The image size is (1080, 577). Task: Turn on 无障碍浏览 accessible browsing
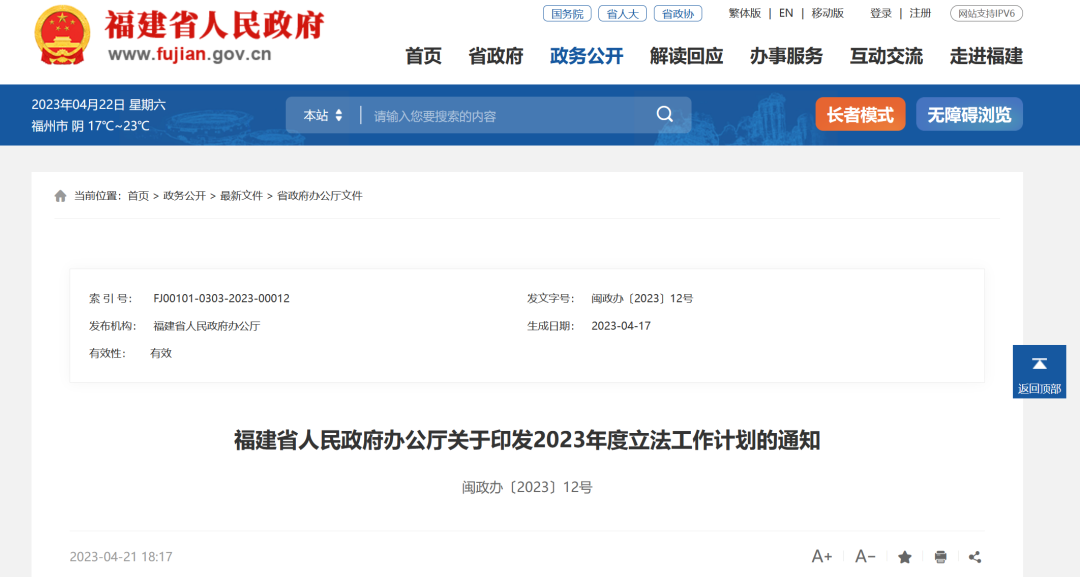[968, 114]
